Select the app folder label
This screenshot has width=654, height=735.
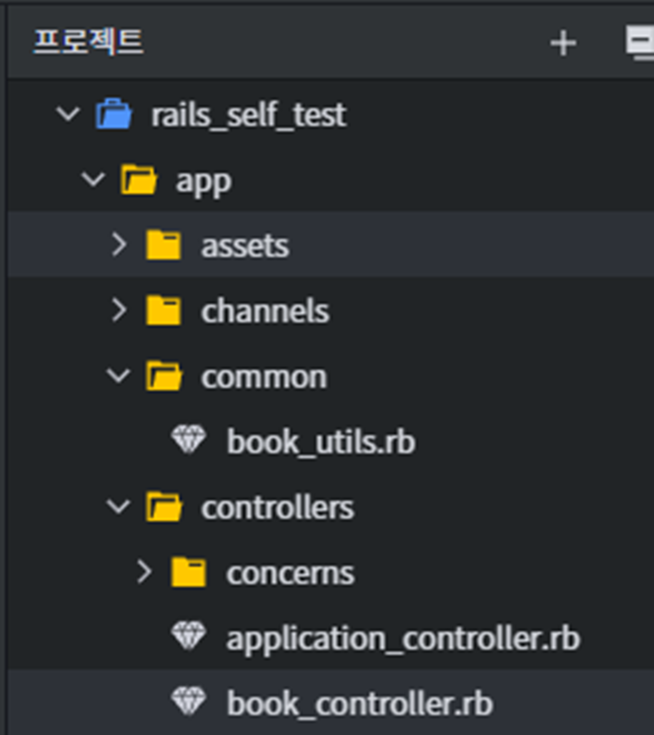click(x=203, y=183)
